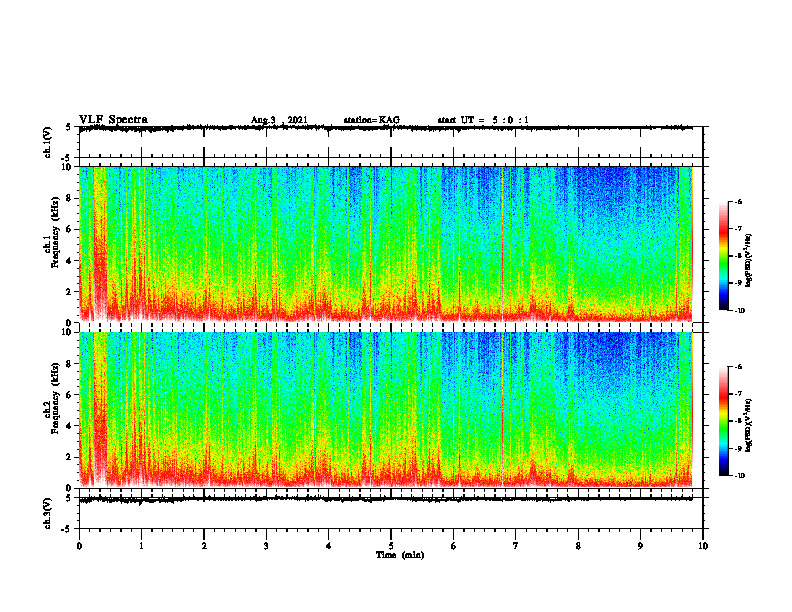Image resolution: width=792 pixels, height=612 pixels.
Task: Click the "-6" label on ch.1 colorbar
Action: pyautogui.click(x=738, y=202)
